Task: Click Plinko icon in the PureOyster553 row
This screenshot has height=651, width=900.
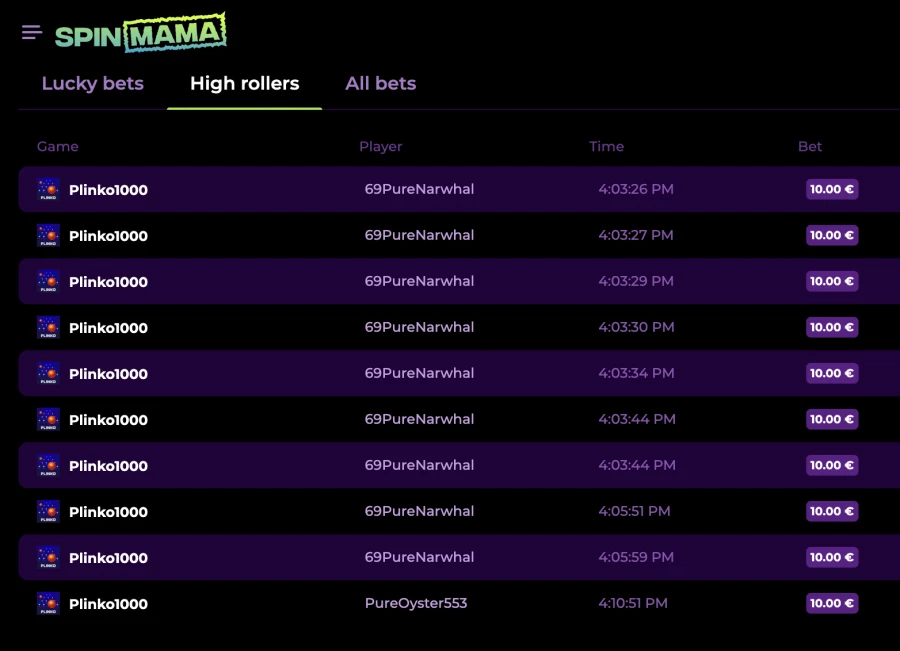Action: pos(48,603)
